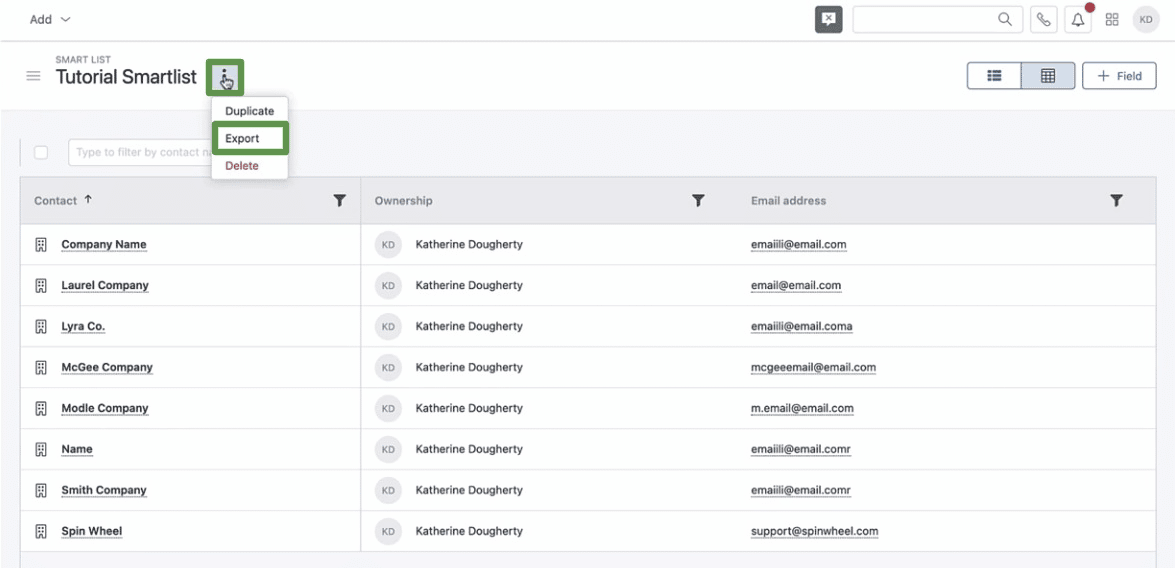Choose Duplicate from the menu
This screenshot has height=568, width=1175.
point(250,111)
